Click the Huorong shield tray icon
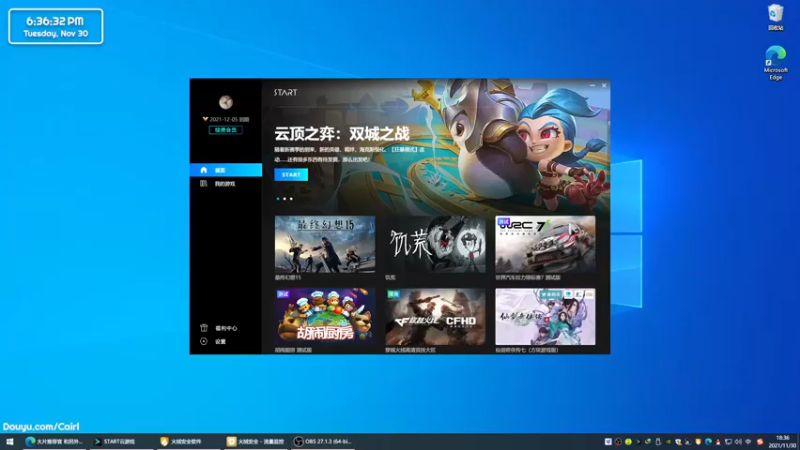The image size is (800, 450). point(698,442)
